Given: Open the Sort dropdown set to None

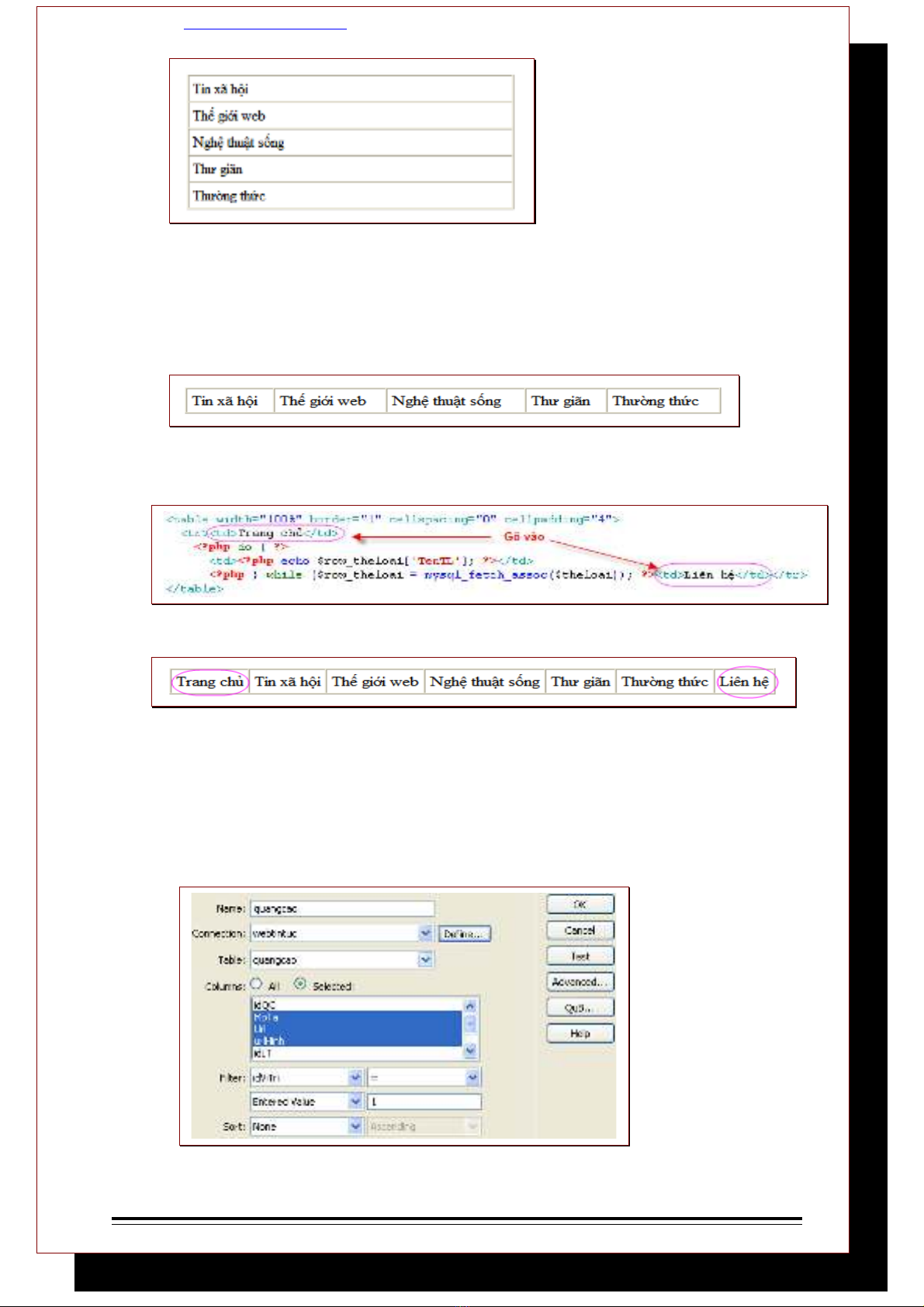Looking at the screenshot, I should [x=355, y=1125].
